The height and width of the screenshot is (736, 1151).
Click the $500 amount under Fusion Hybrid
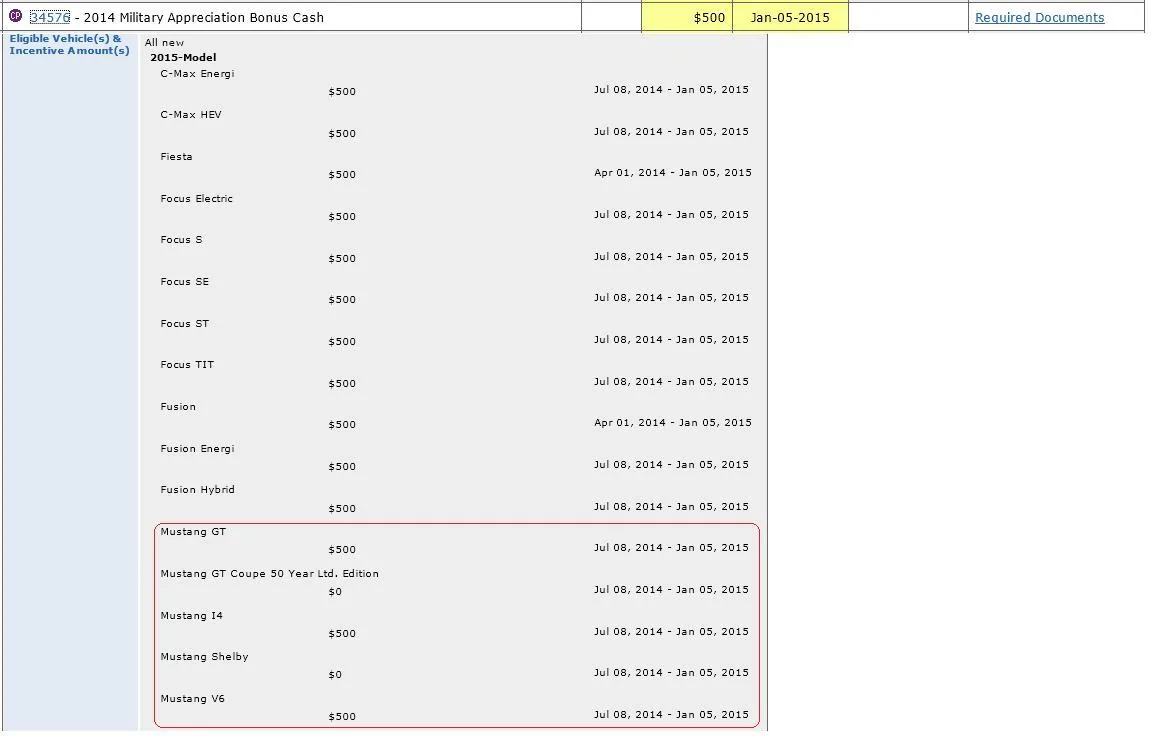coord(343,509)
